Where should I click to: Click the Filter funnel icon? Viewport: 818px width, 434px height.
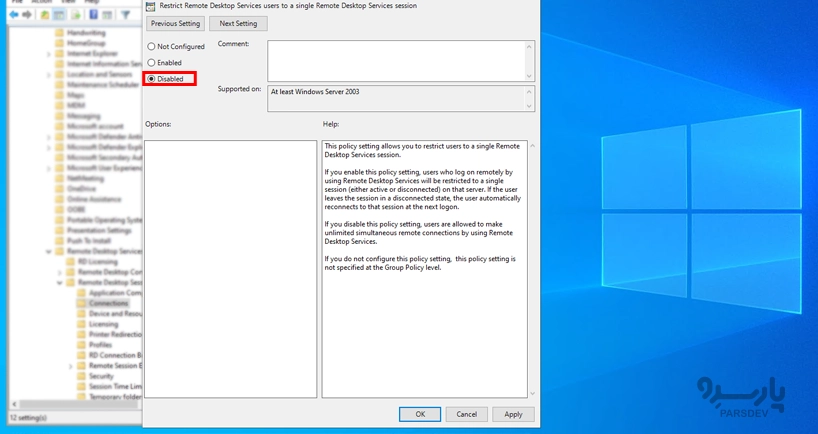[x=125, y=15]
